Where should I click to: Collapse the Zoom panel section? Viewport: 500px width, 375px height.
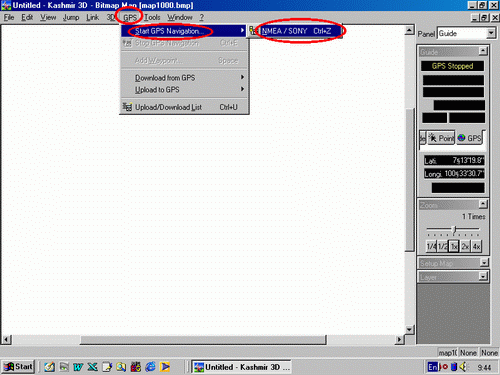[x=483, y=204]
